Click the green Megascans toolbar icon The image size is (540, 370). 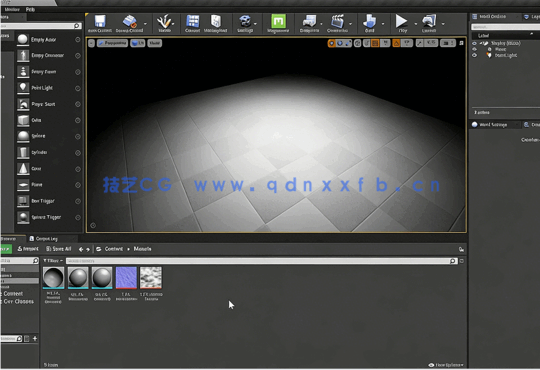pos(278,21)
